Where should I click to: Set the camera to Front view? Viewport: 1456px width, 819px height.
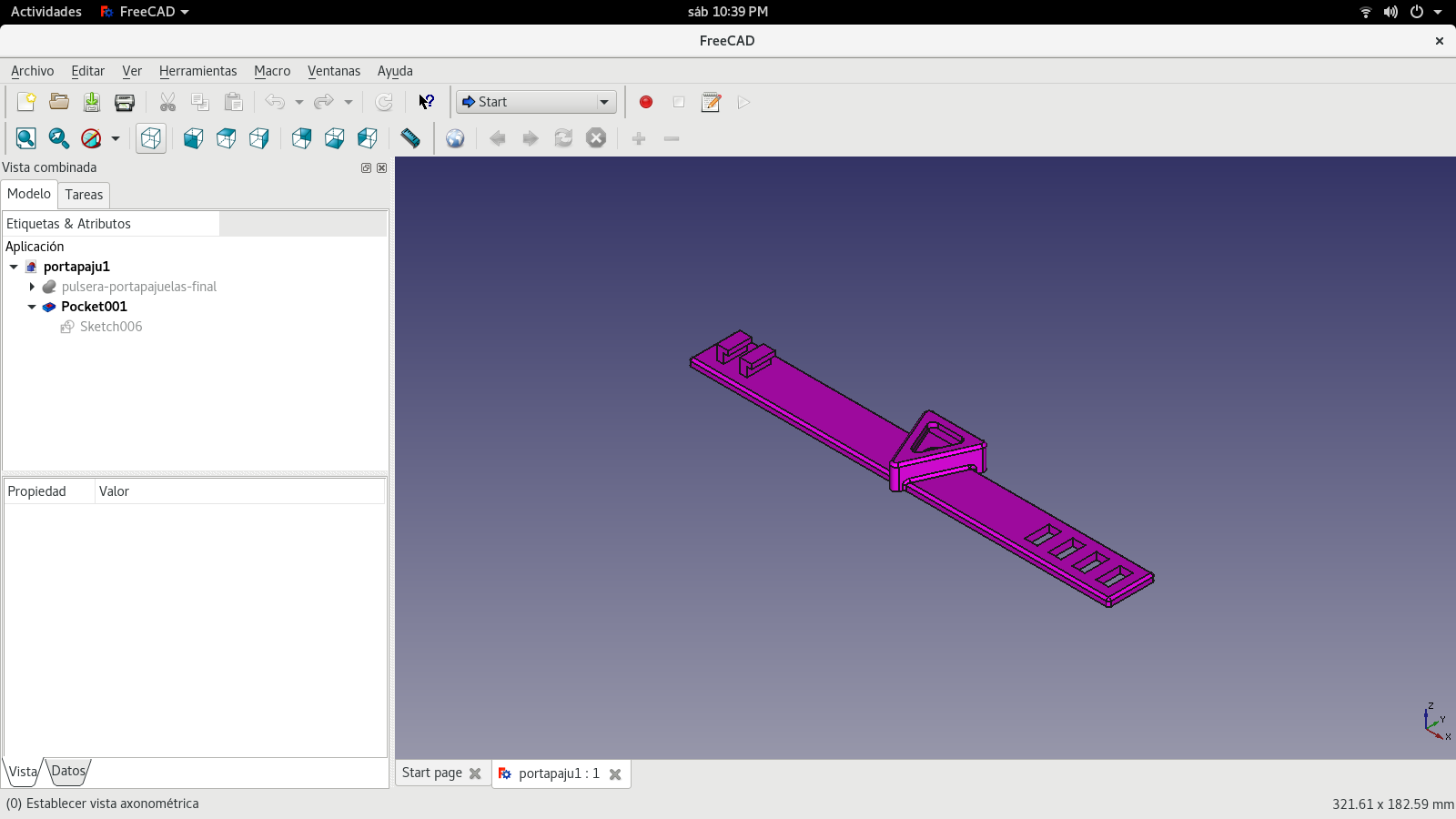[192, 138]
